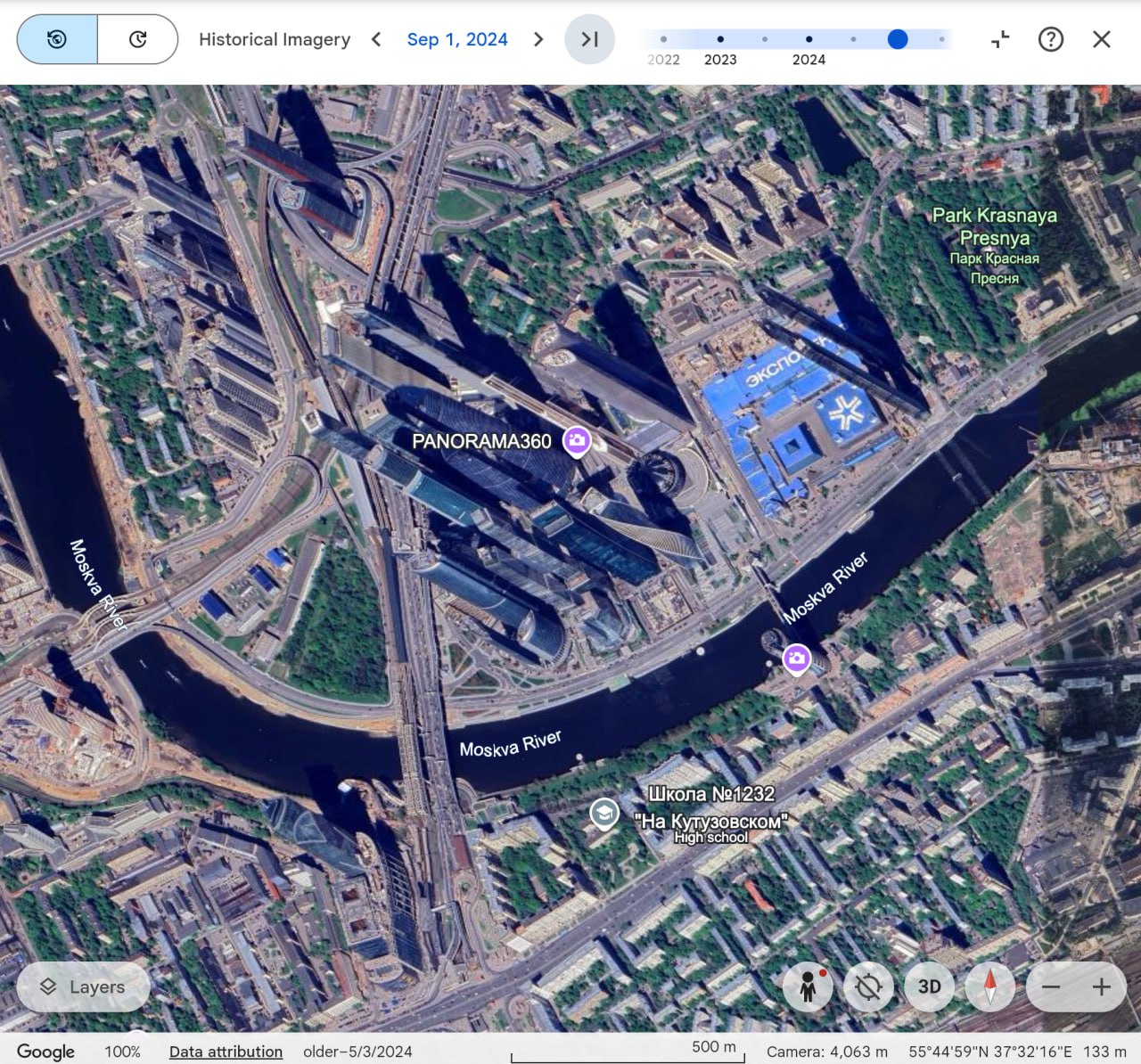Go to next imagery date arrow

538,39
